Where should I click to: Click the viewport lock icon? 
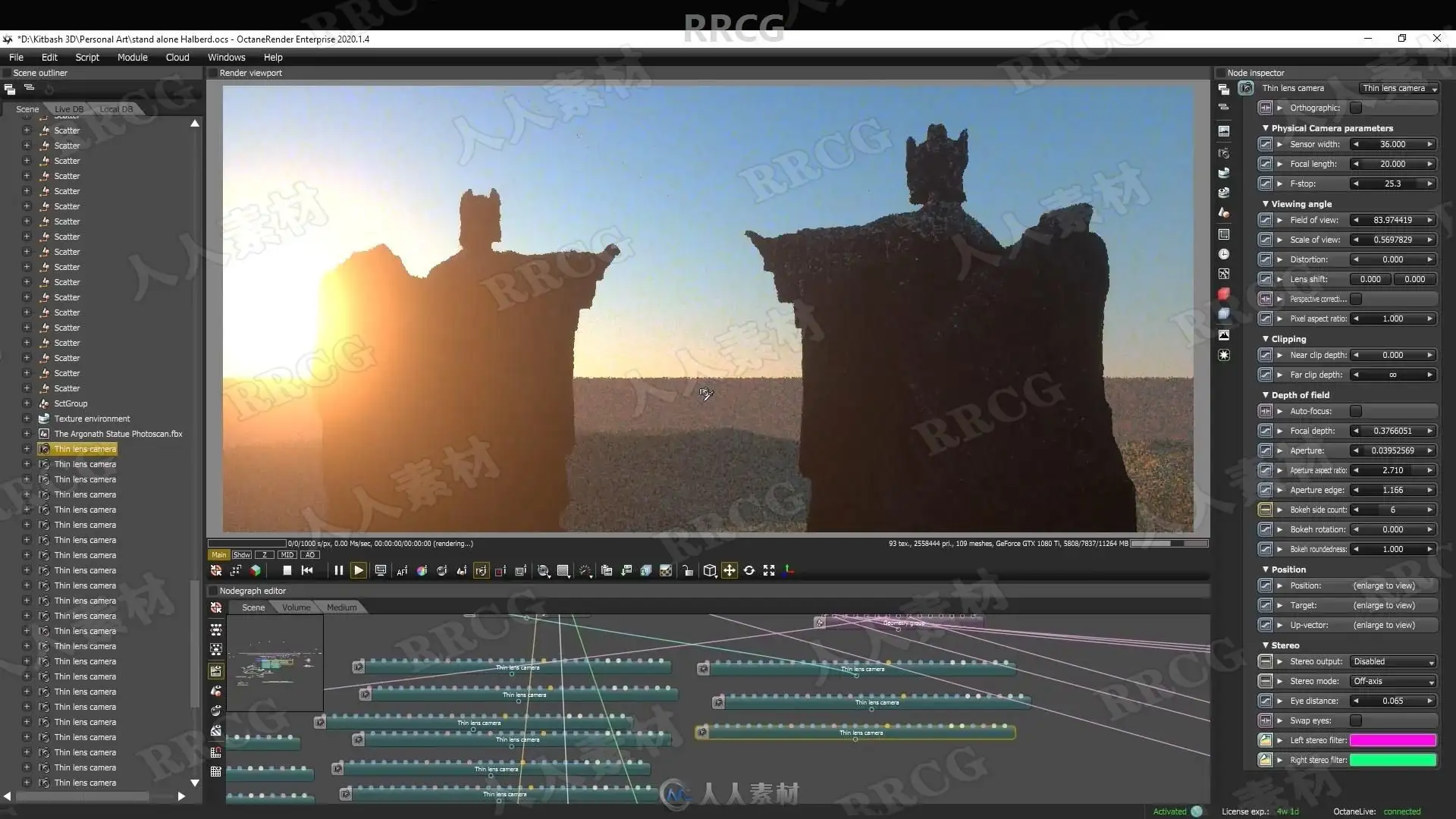pyautogui.click(x=687, y=570)
